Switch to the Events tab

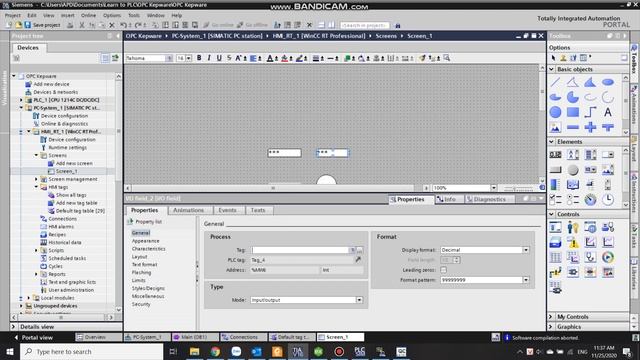click(x=227, y=210)
